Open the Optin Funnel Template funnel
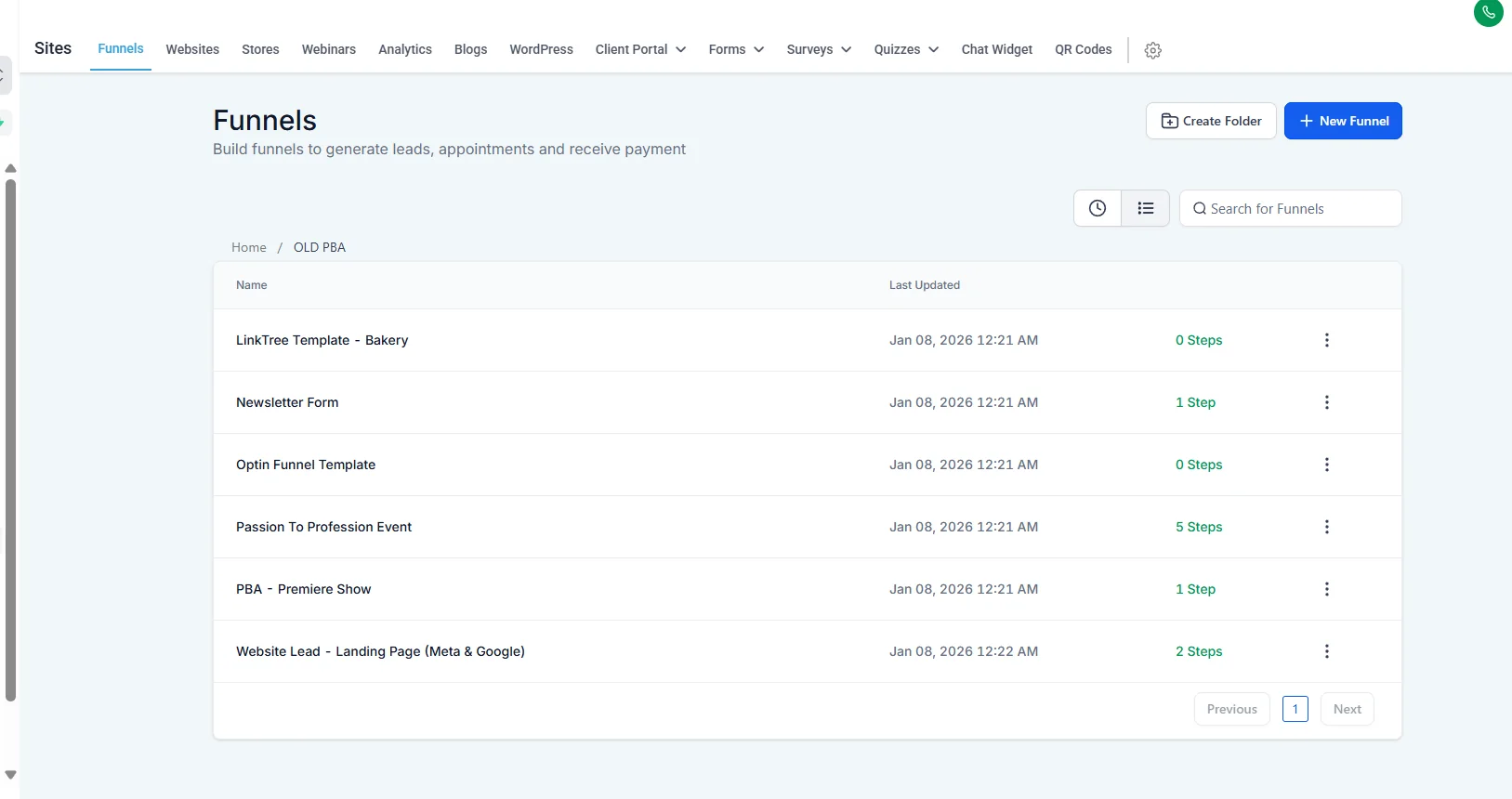 pyautogui.click(x=306, y=465)
